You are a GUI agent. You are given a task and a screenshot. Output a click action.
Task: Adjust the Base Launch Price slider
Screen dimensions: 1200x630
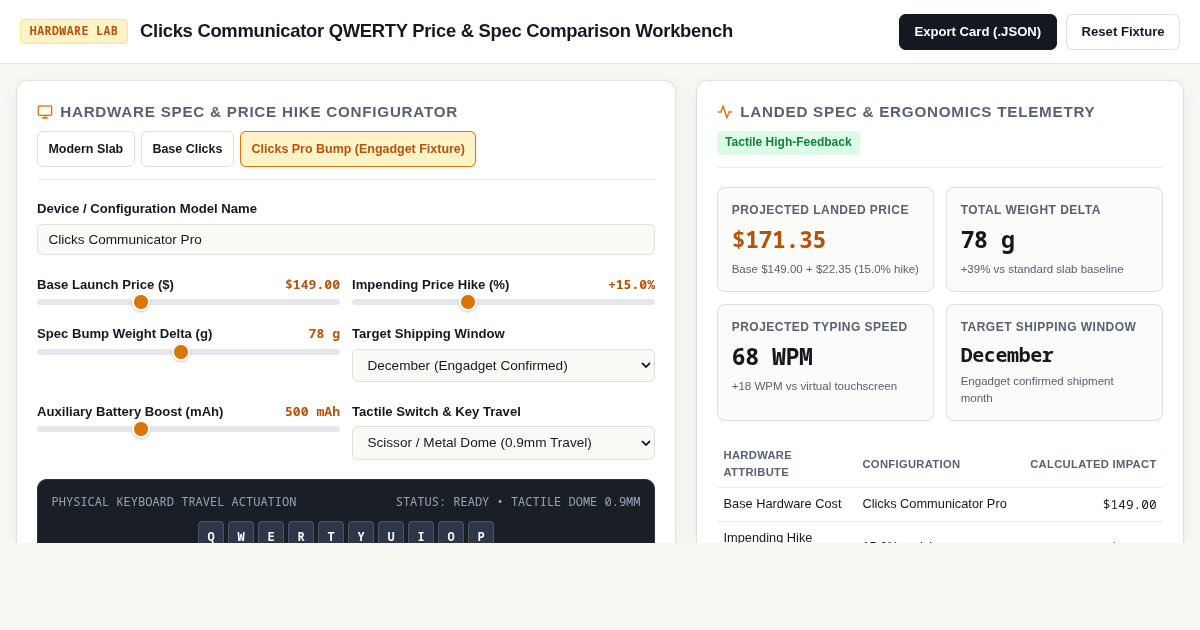click(188, 302)
